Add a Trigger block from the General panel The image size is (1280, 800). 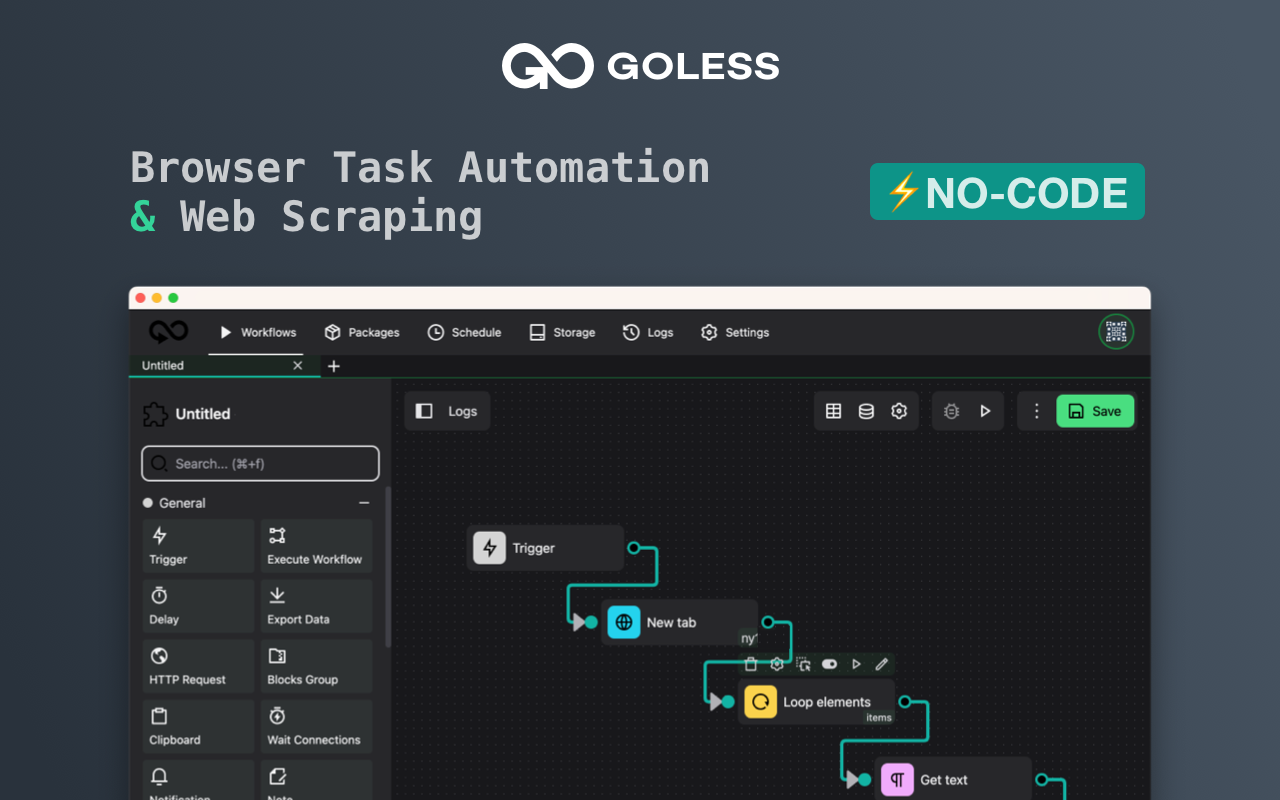[x=197, y=545]
